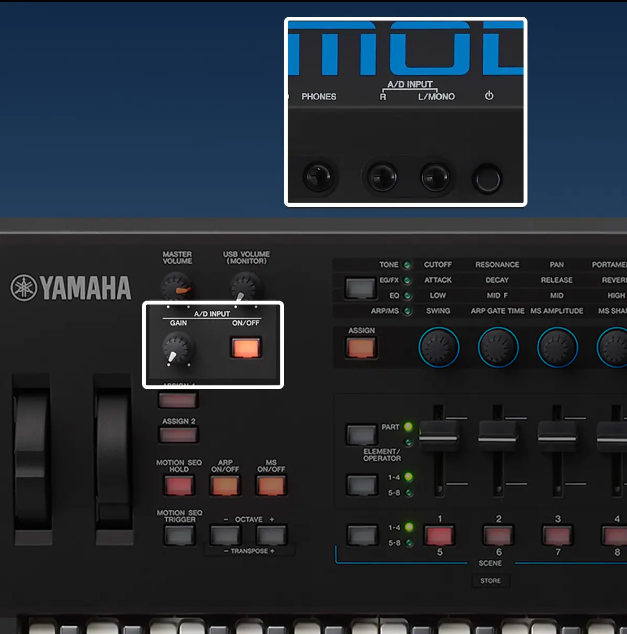Click the SCENE label
The width and height of the screenshot is (627, 634).
coord(490,563)
